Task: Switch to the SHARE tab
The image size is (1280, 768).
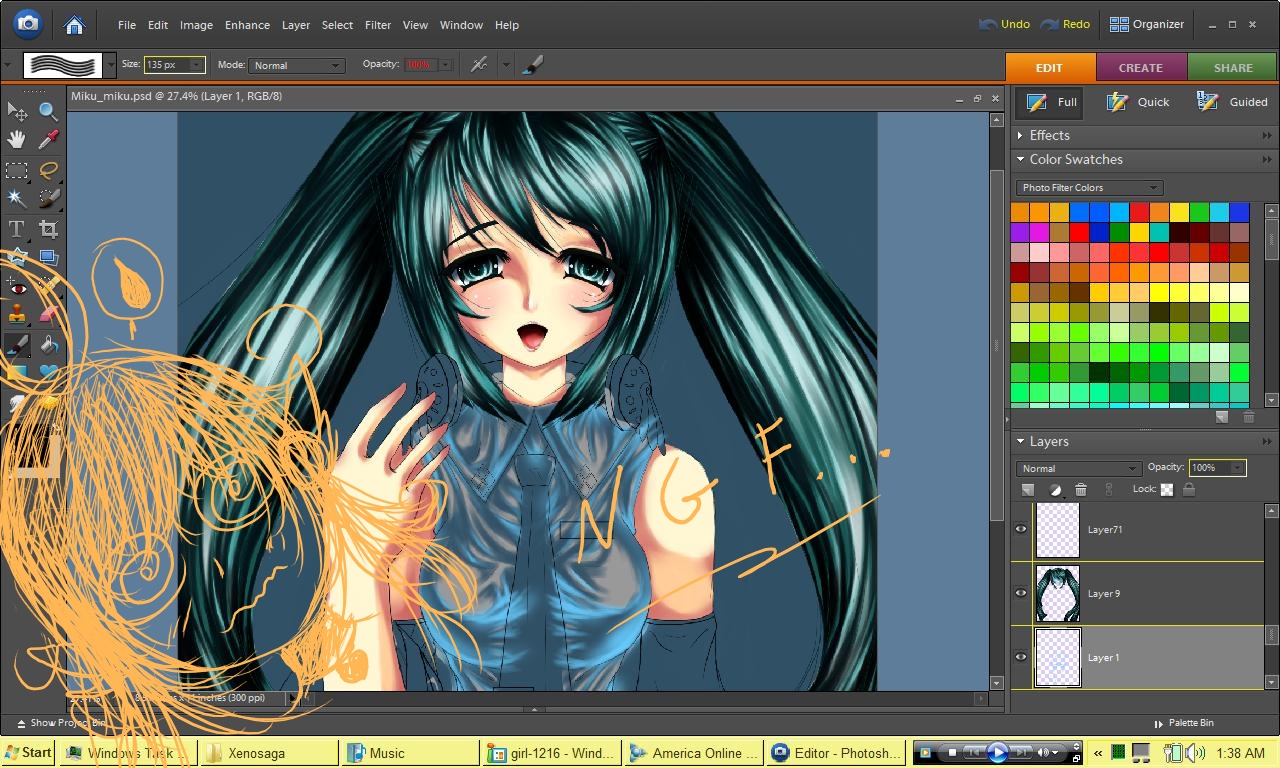Action: click(1233, 68)
